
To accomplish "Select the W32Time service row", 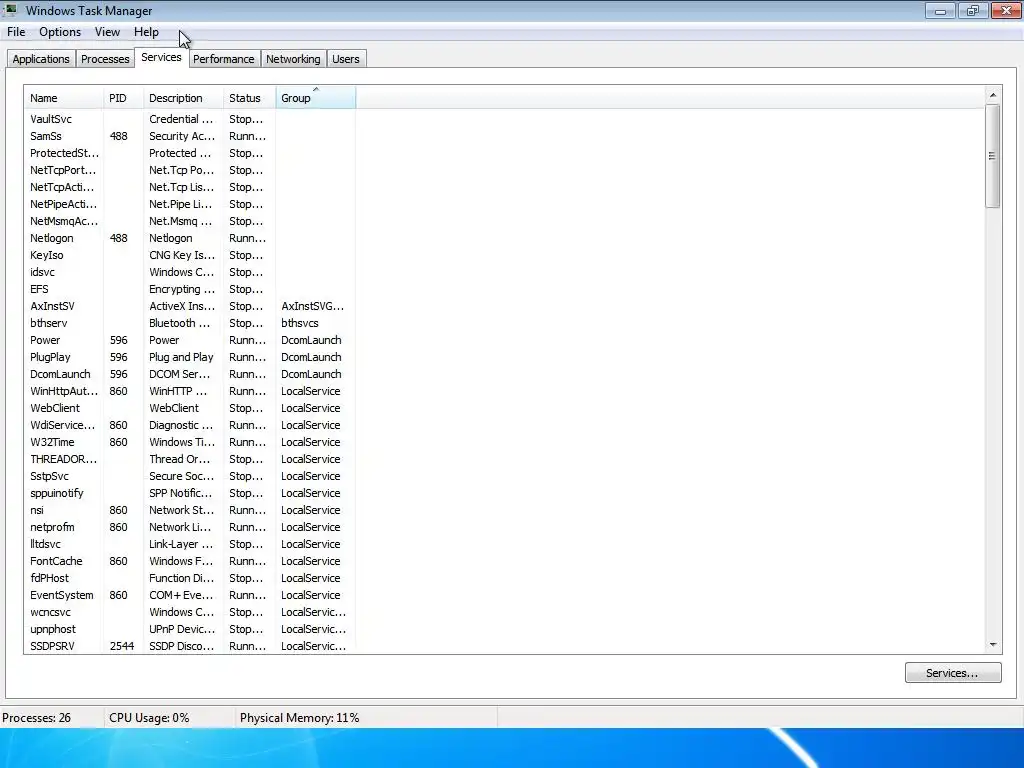I will coord(189,441).
